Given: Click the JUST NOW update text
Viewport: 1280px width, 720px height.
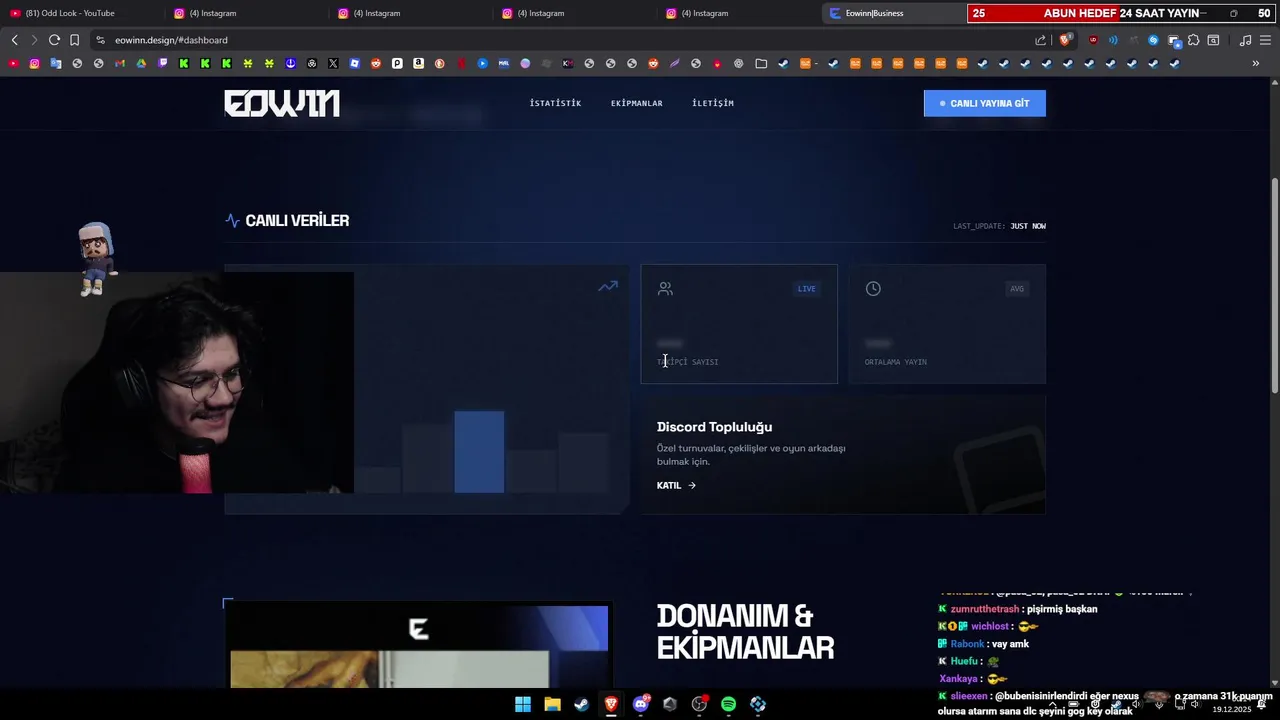Looking at the screenshot, I should 1028,226.
